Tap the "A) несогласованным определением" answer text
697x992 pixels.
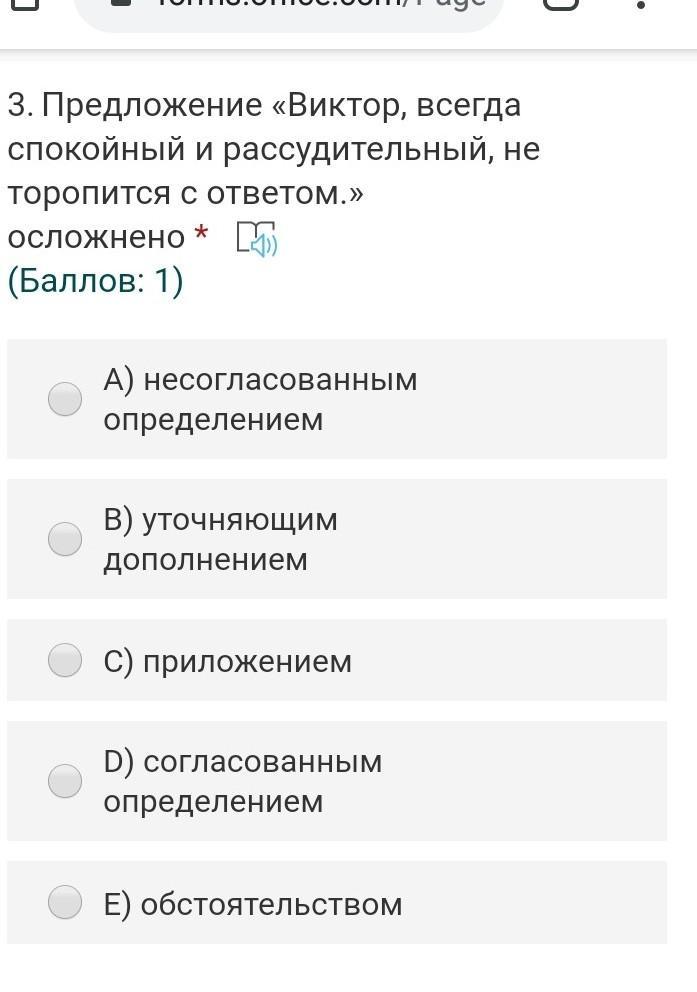(x=260, y=399)
